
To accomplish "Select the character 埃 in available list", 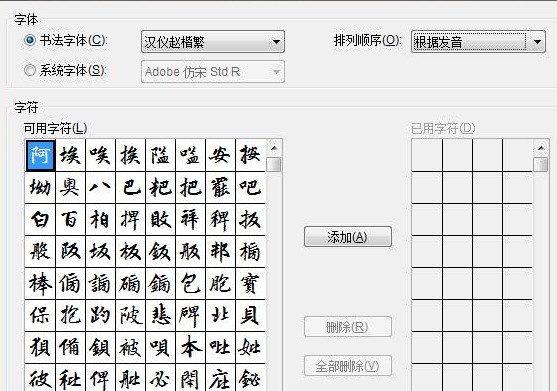I will [x=70, y=155].
